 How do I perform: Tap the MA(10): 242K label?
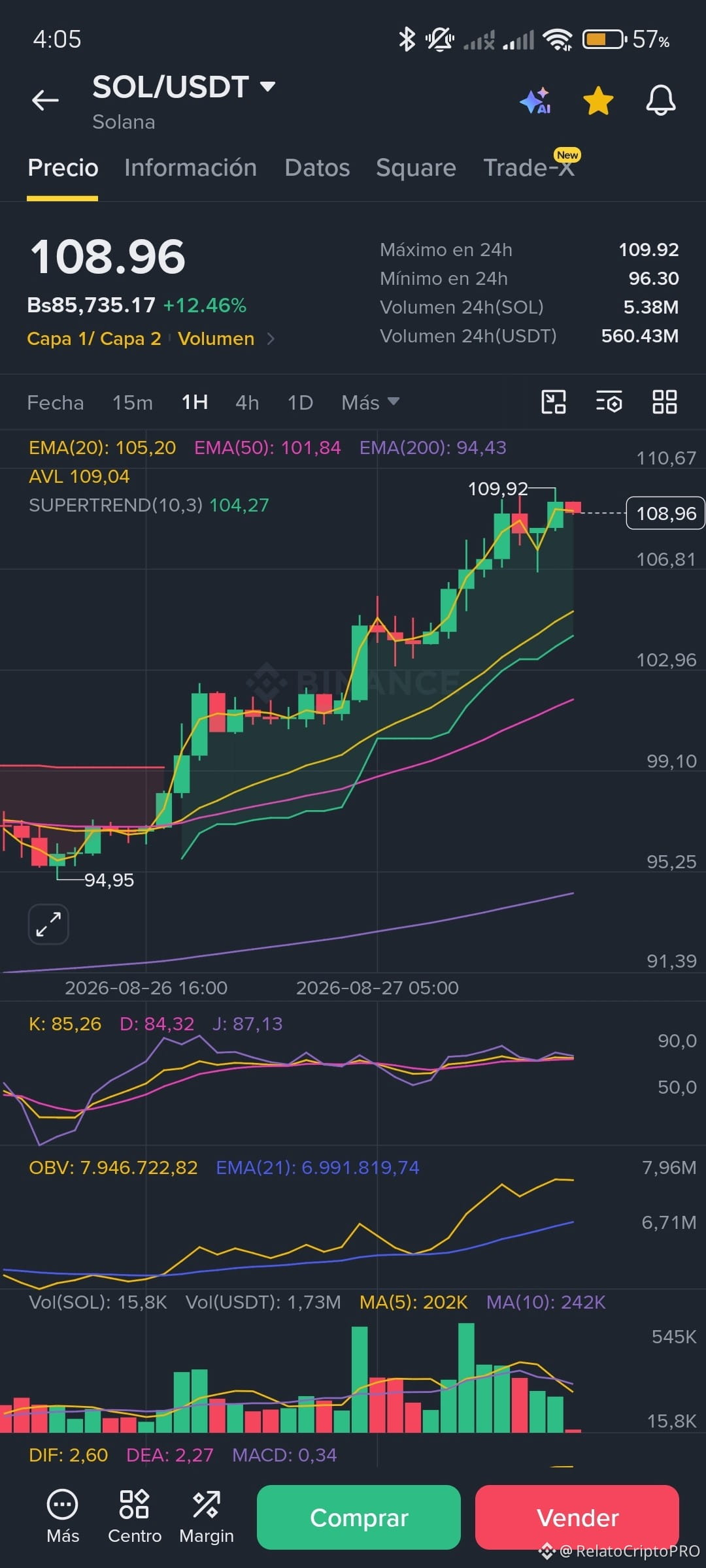(x=546, y=1302)
